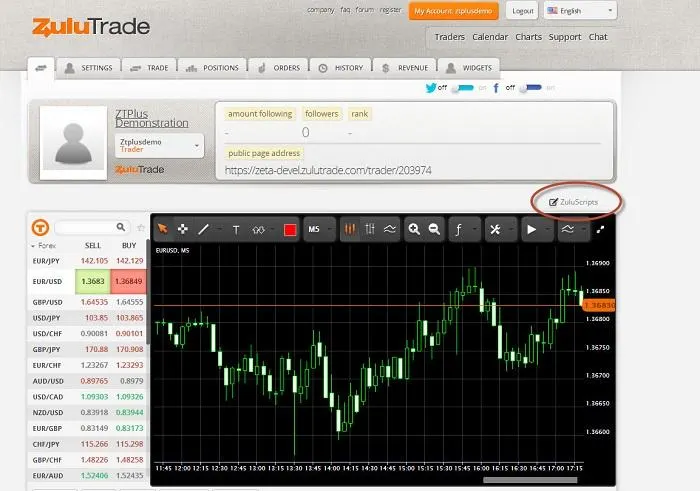Select the buy/sell arrows marker tool
Viewport: 700px width, 491px height.
pos(258,229)
